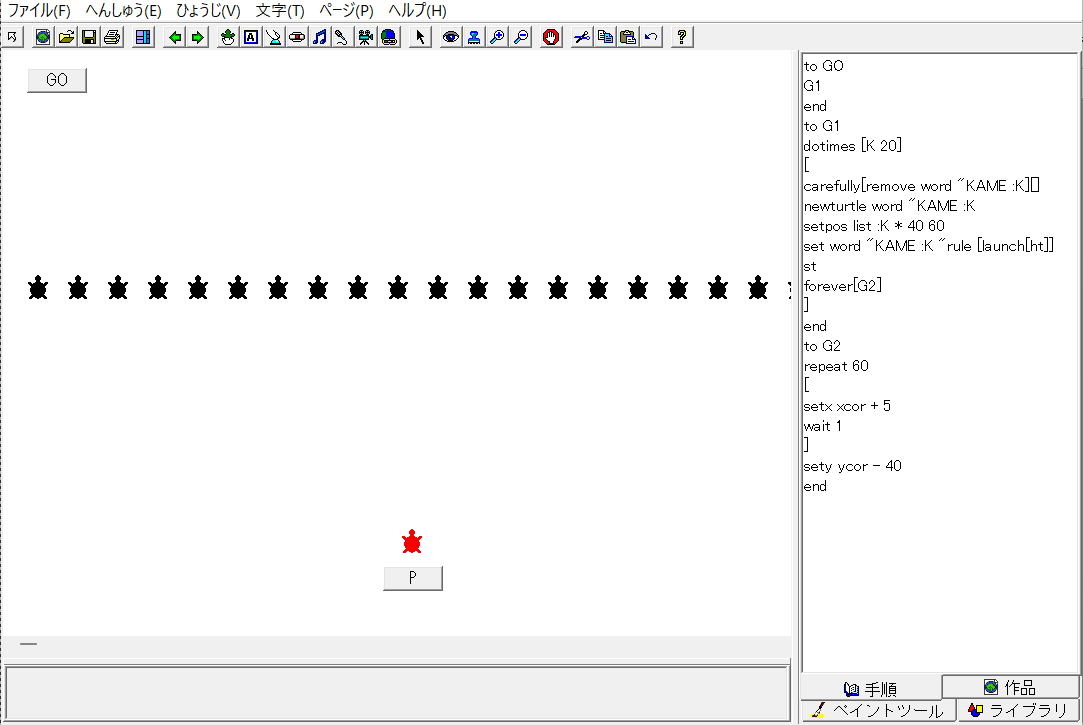Switch to the ペイントツール tab

point(879,710)
